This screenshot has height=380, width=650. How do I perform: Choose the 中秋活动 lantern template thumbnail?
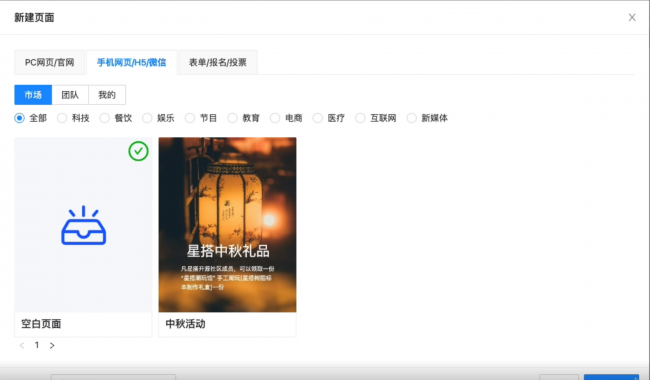228,225
